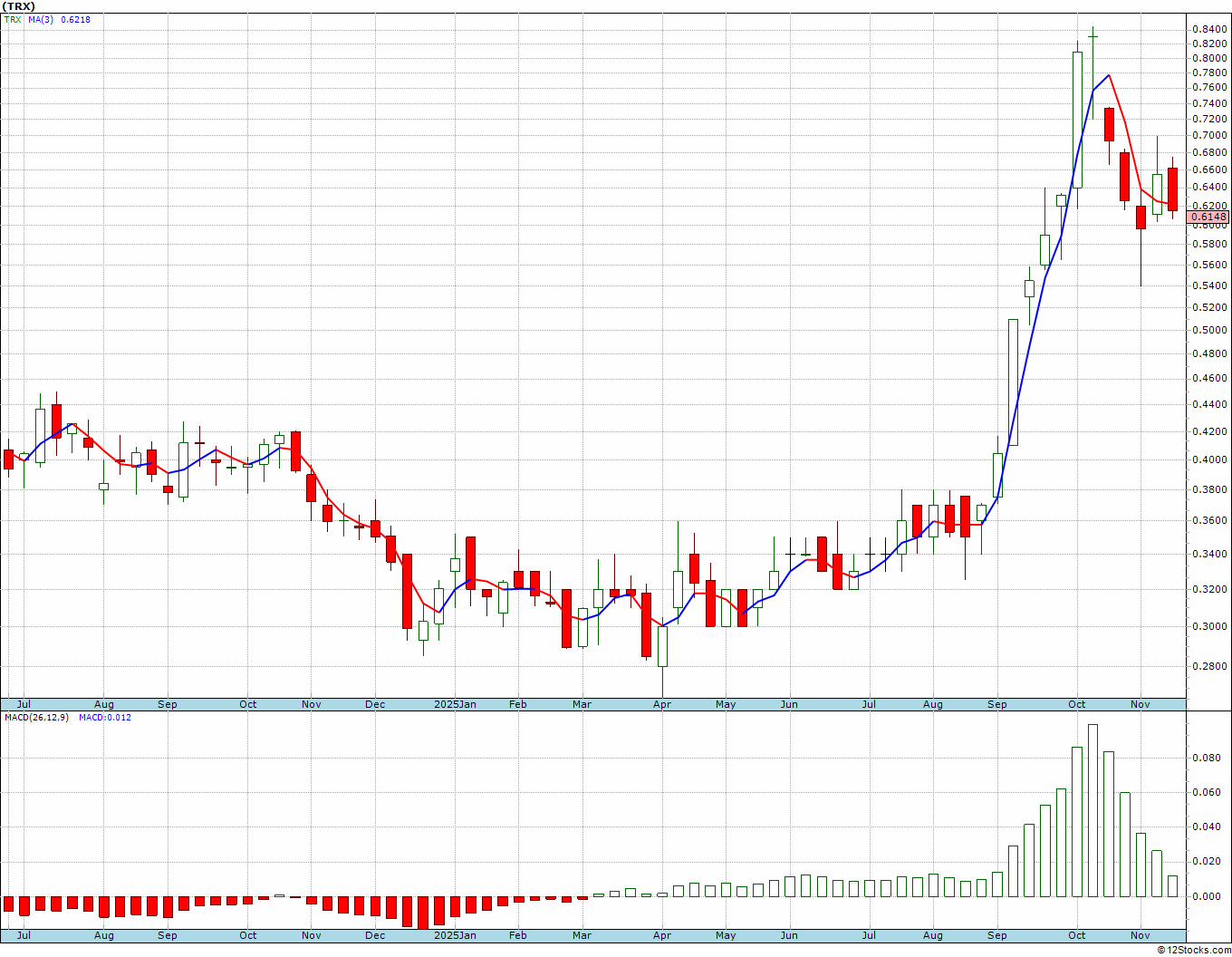Click the 0.8000 price axis label

1209,59
